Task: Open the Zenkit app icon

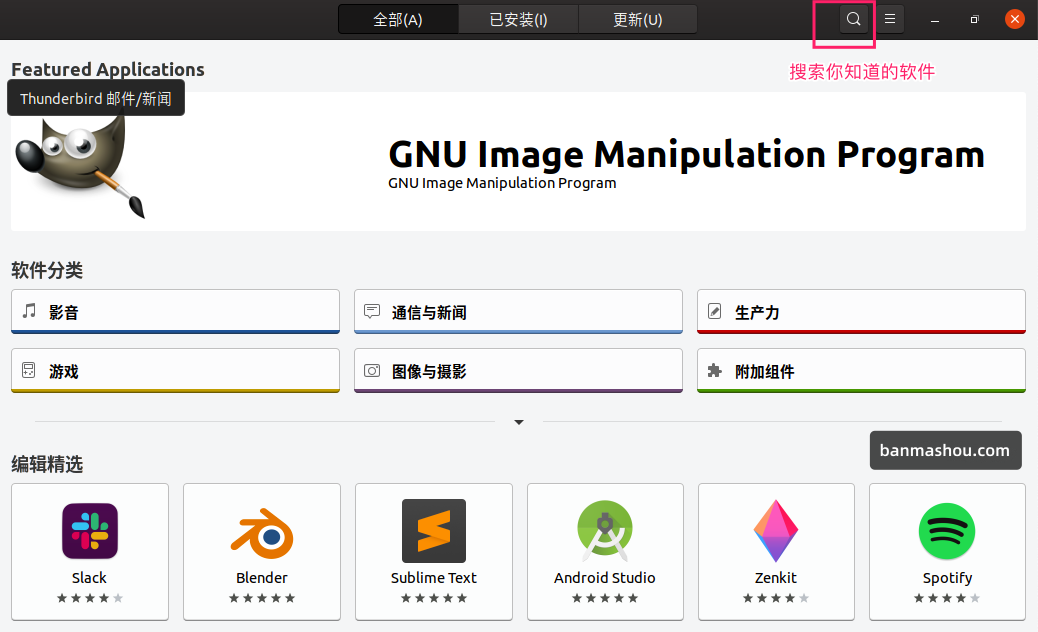Action: 776,531
